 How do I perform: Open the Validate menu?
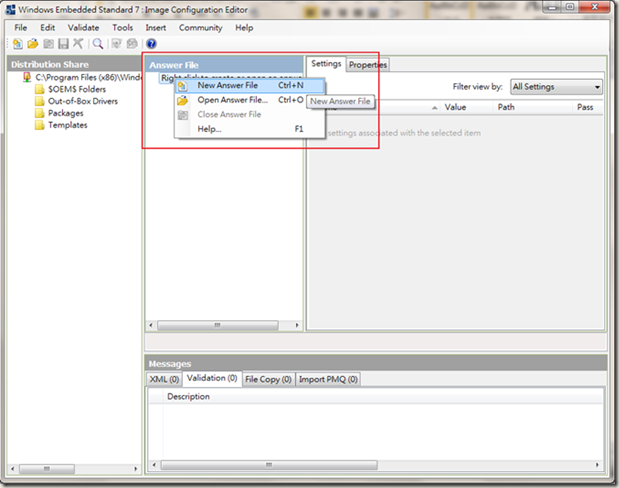coord(83,28)
